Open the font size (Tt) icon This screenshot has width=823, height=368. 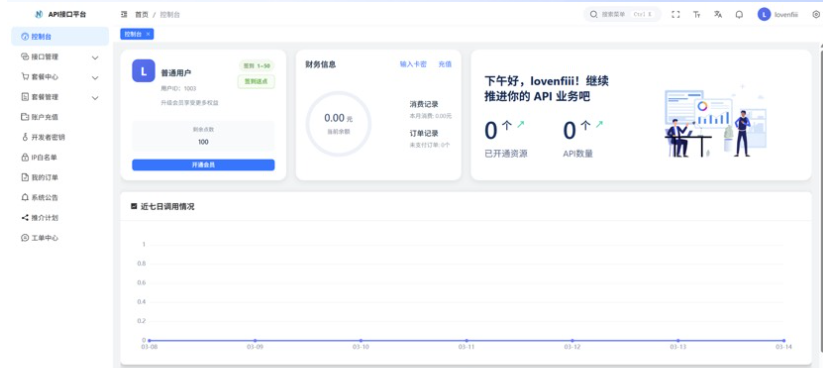697,15
